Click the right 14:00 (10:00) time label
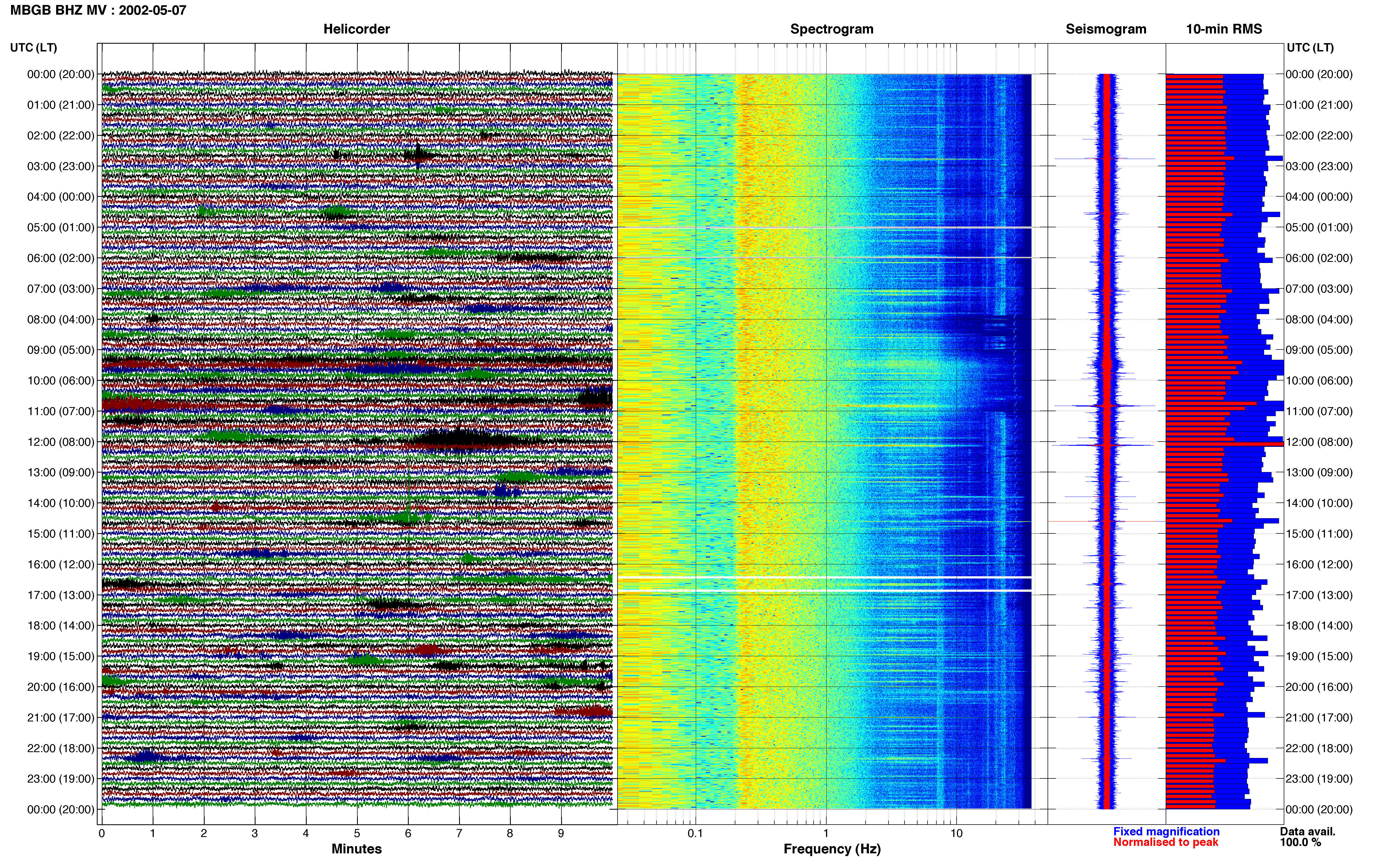The image size is (1388, 868). pos(1319,504)
